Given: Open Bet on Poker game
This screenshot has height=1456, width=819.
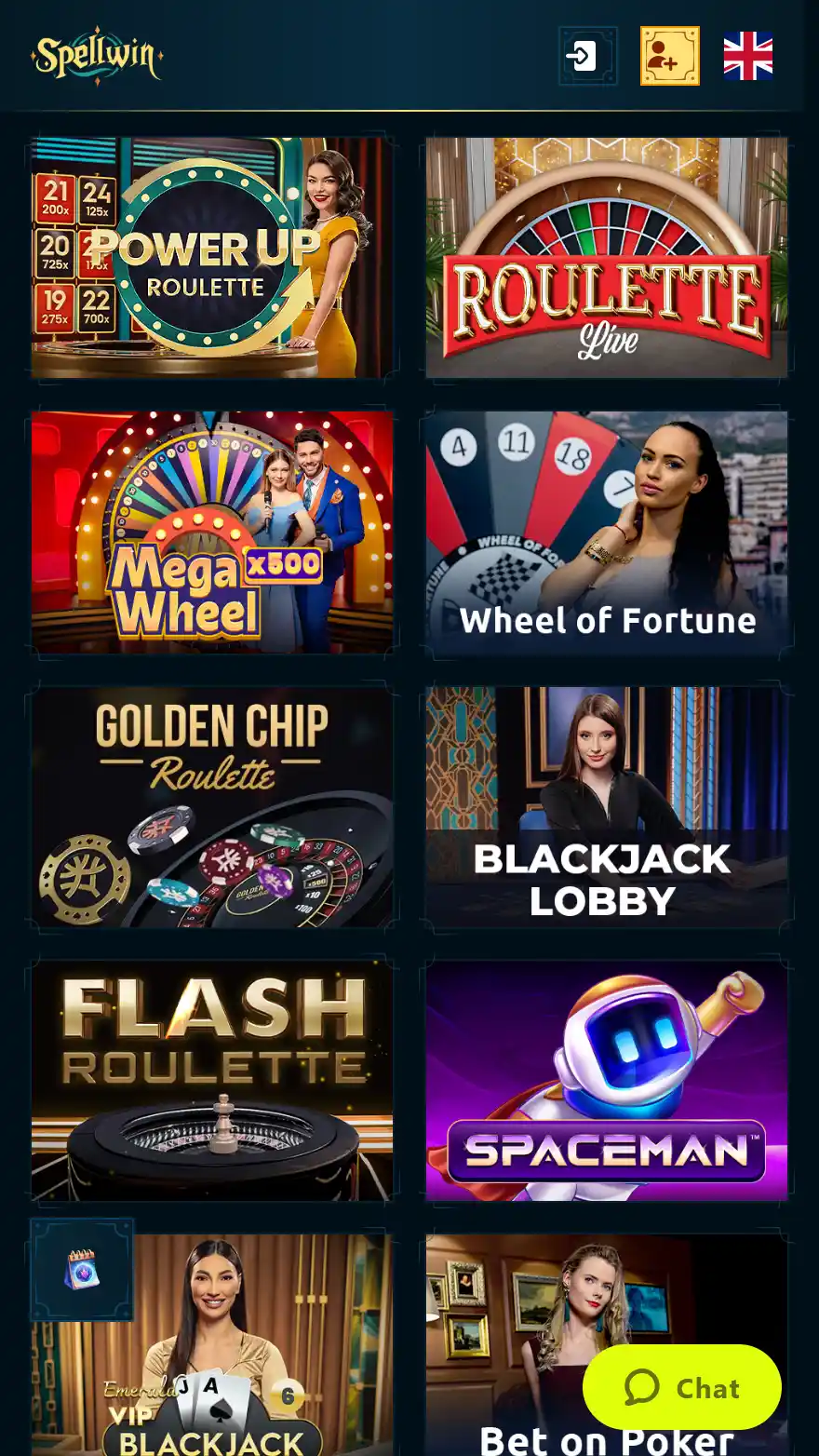Looking at the screenshot, I should pos(607,1345).
